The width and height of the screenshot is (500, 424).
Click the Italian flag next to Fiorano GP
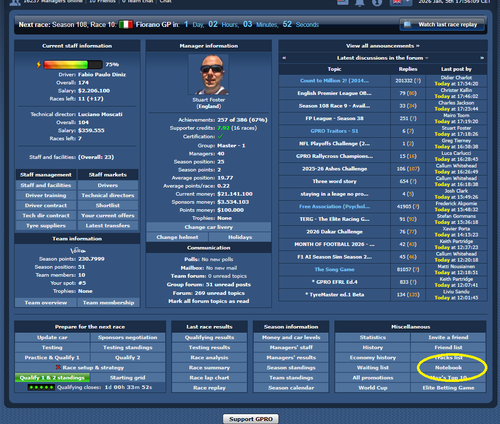coord(126,25)
